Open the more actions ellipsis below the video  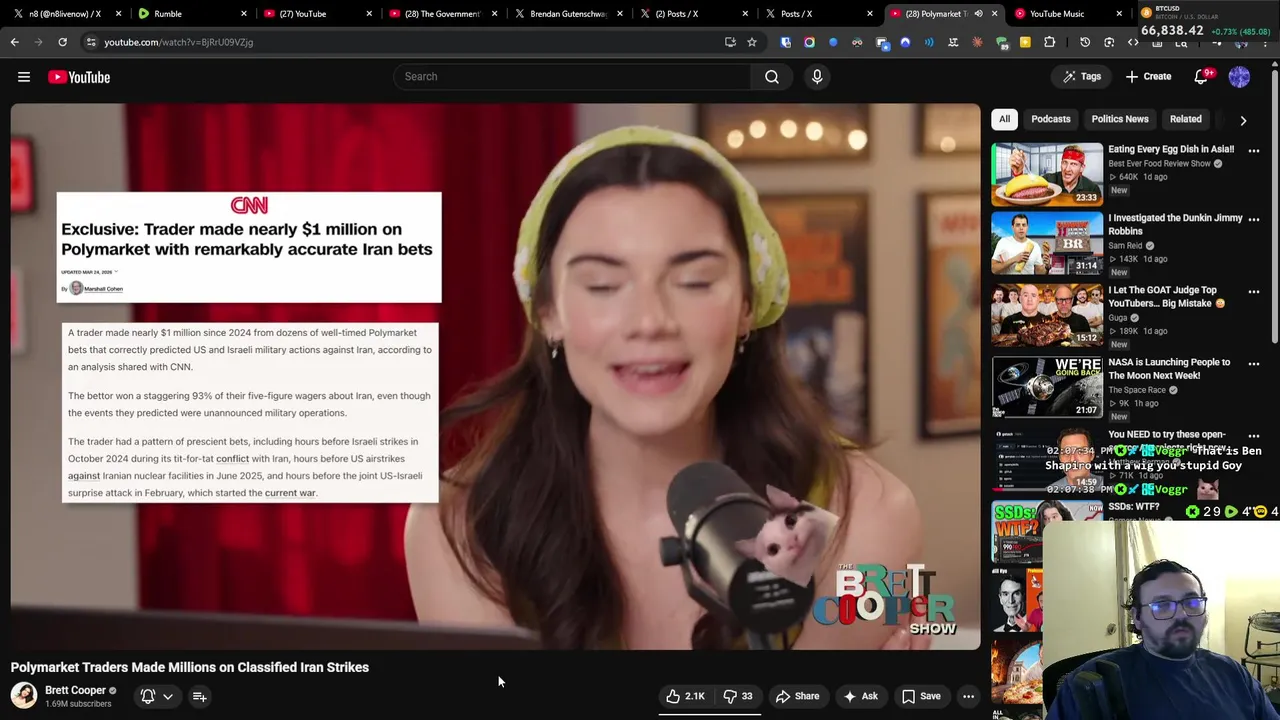pyautogui.click(x=968, y=696)
